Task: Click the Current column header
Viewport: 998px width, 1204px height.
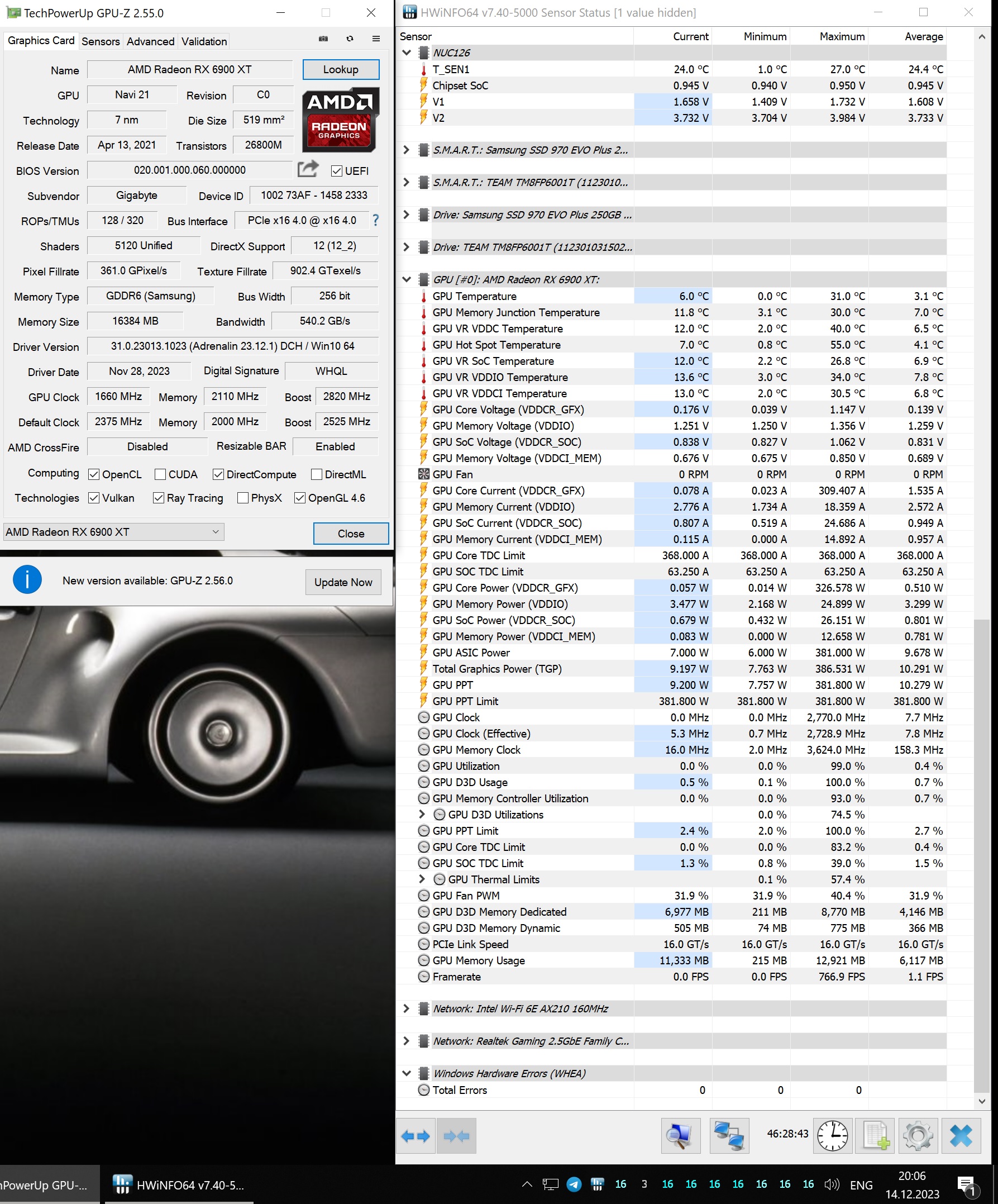Action: point(673,37)
